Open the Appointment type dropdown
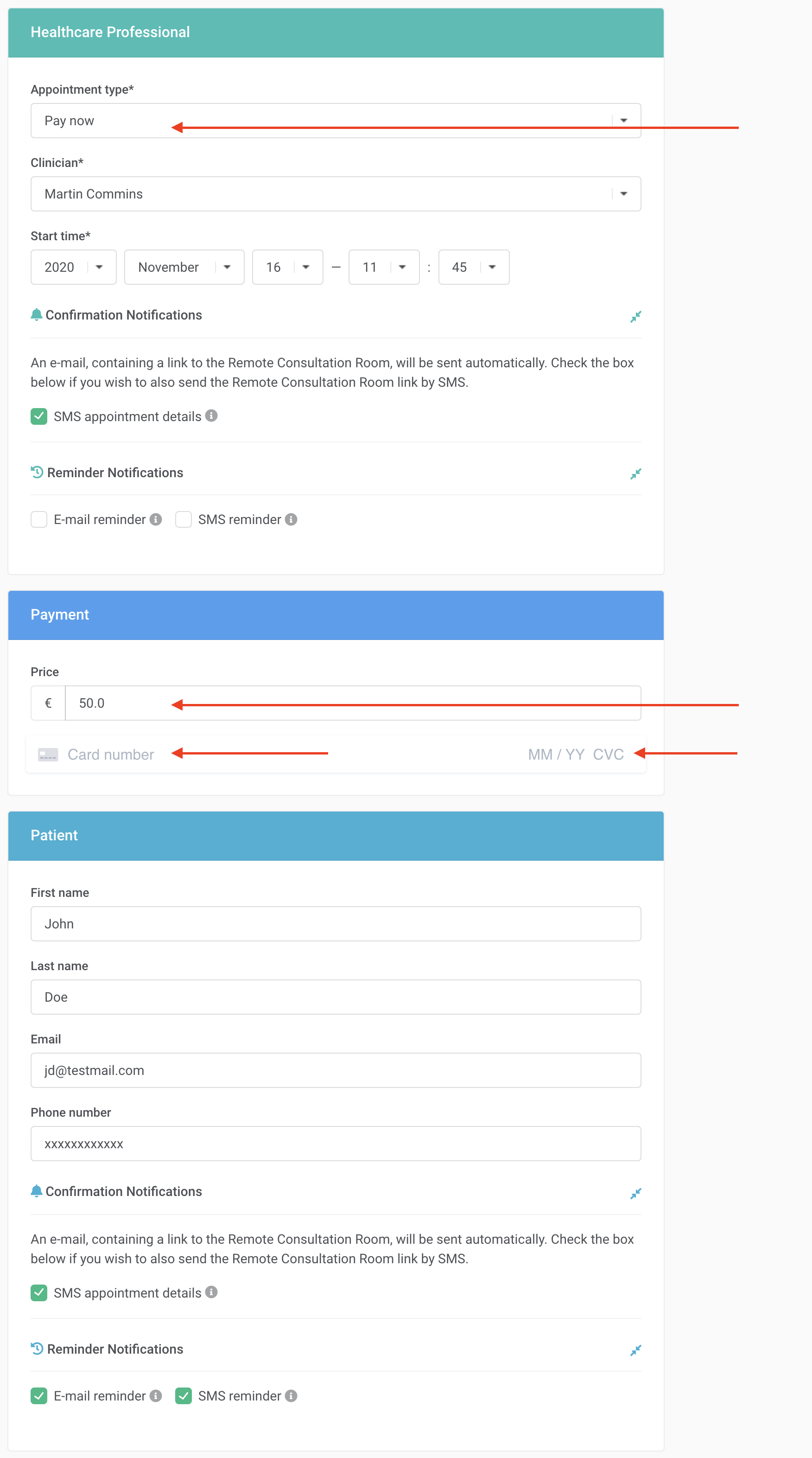 (x=336, y=121)
